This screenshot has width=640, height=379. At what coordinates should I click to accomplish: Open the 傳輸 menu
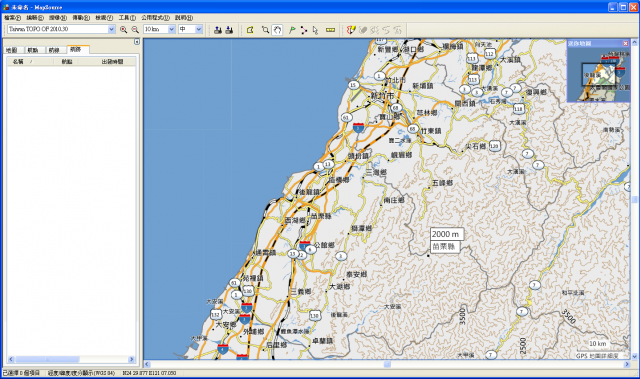coord(81,18)
